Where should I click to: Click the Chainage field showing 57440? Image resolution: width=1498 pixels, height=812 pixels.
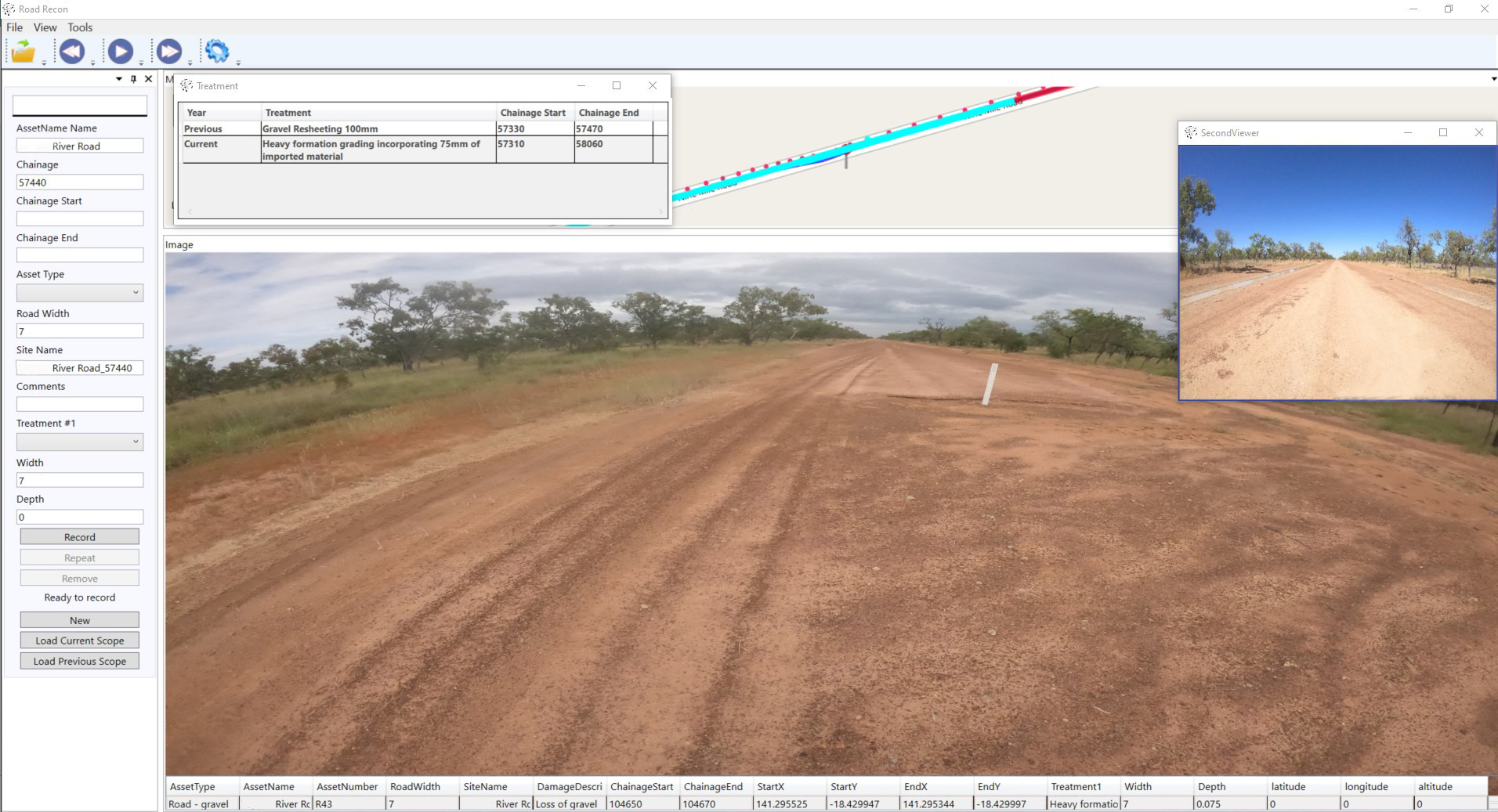coord(80,182)
